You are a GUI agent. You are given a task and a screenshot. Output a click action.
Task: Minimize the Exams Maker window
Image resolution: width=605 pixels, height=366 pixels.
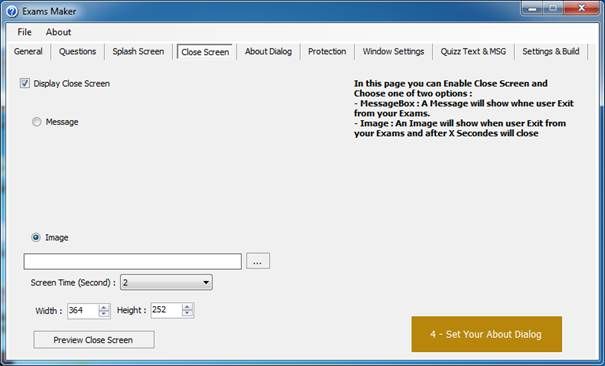pos(533,8)
